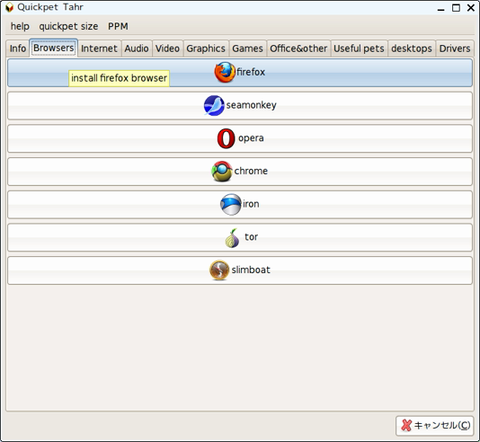Minimize the Quickpet Tahr window
The width and height of the screenshot is (480, 442).
(441, 8)
